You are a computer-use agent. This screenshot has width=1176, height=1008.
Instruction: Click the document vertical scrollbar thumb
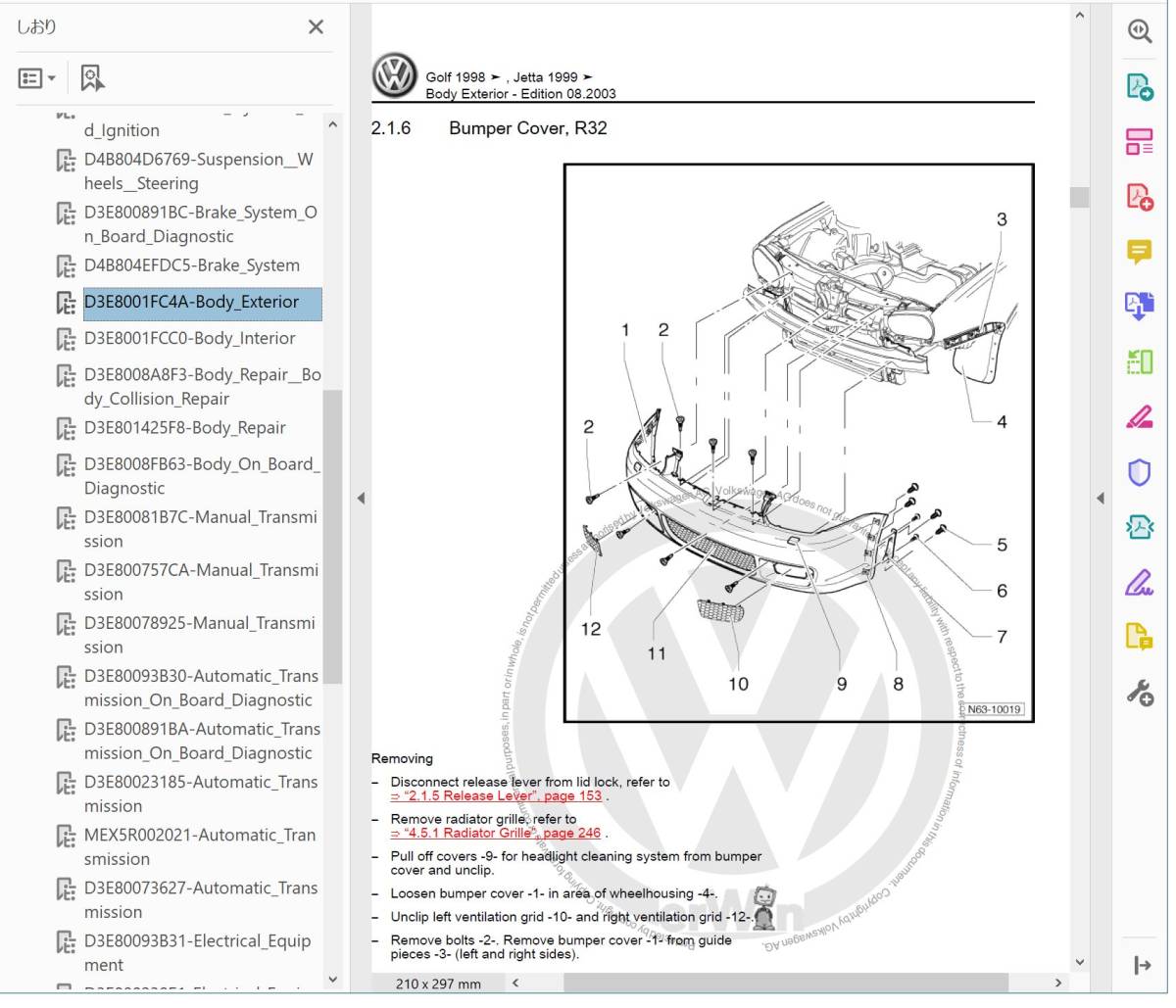click(x=1079, y=197)
